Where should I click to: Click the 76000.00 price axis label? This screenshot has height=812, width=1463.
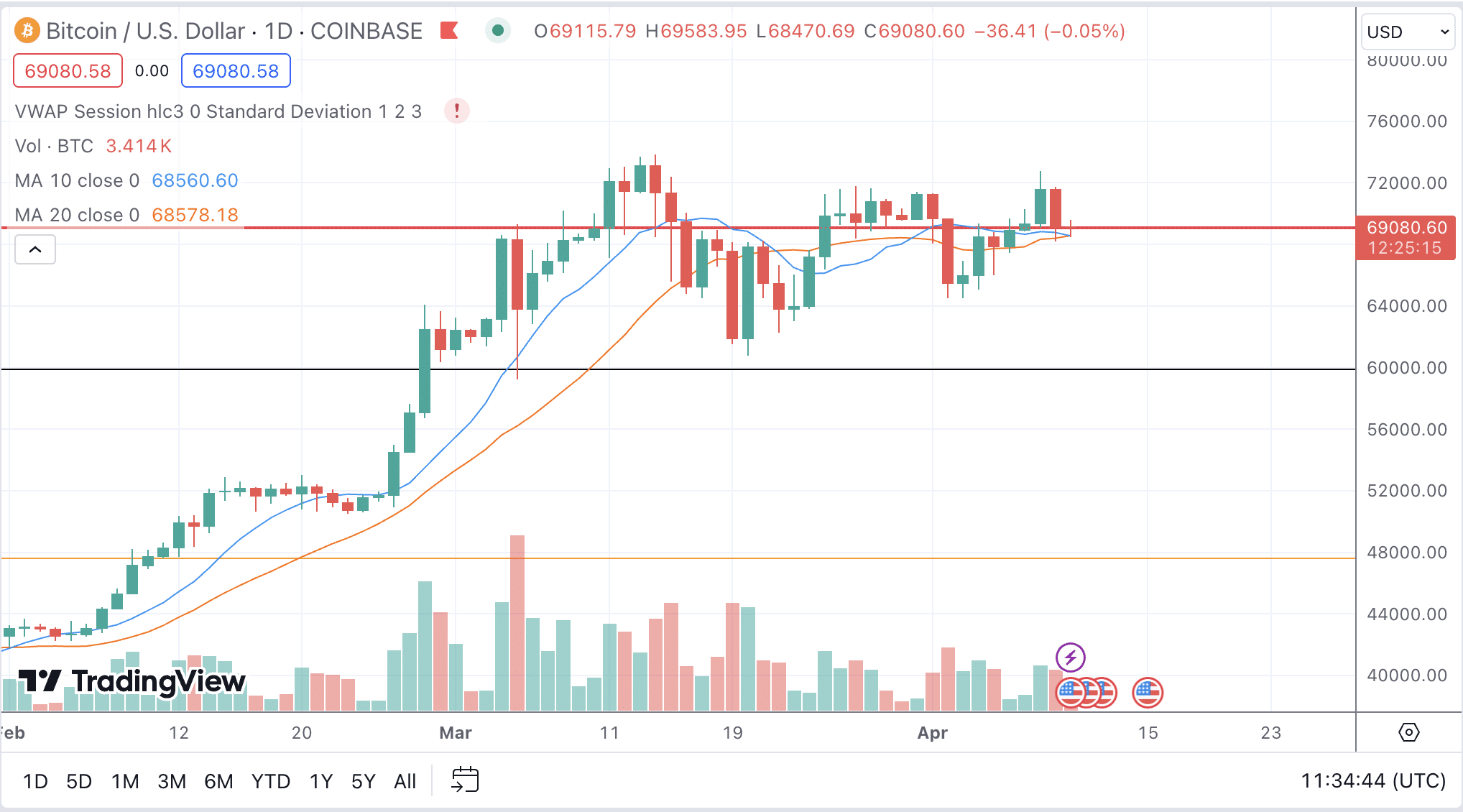(x=1407, y=121)
